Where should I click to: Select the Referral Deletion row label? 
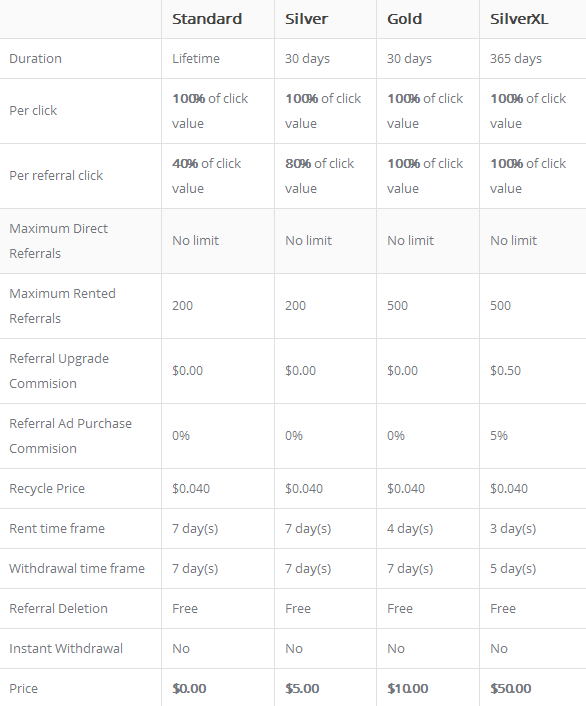pyautogui.click(x=59, y=608)
